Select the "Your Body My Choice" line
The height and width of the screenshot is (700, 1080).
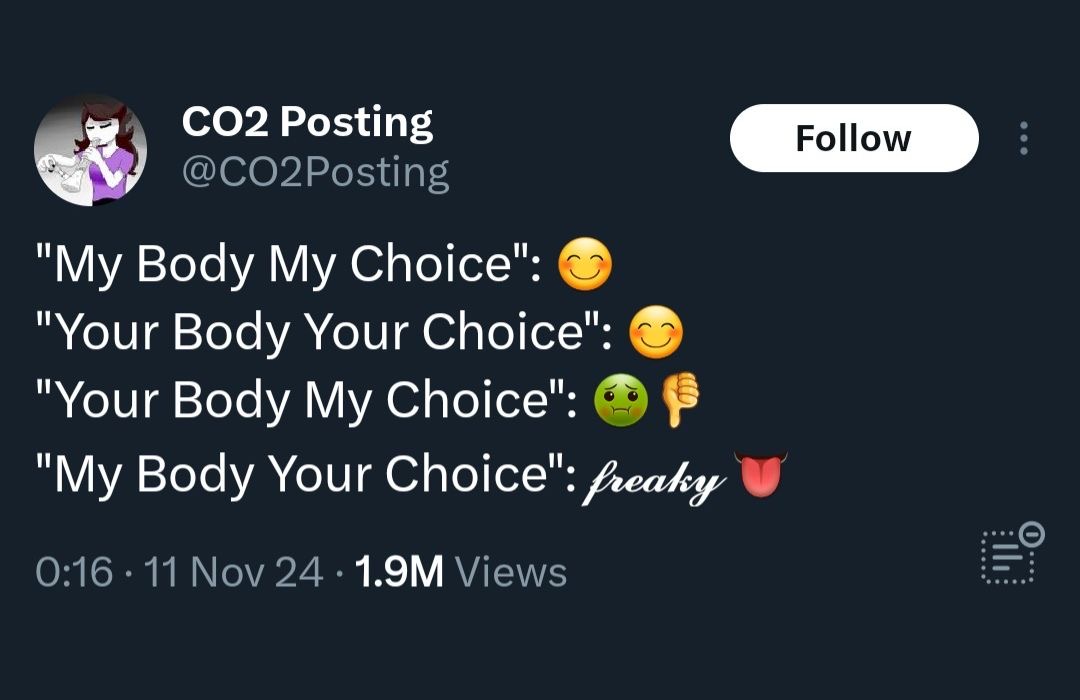coord(368,400)
